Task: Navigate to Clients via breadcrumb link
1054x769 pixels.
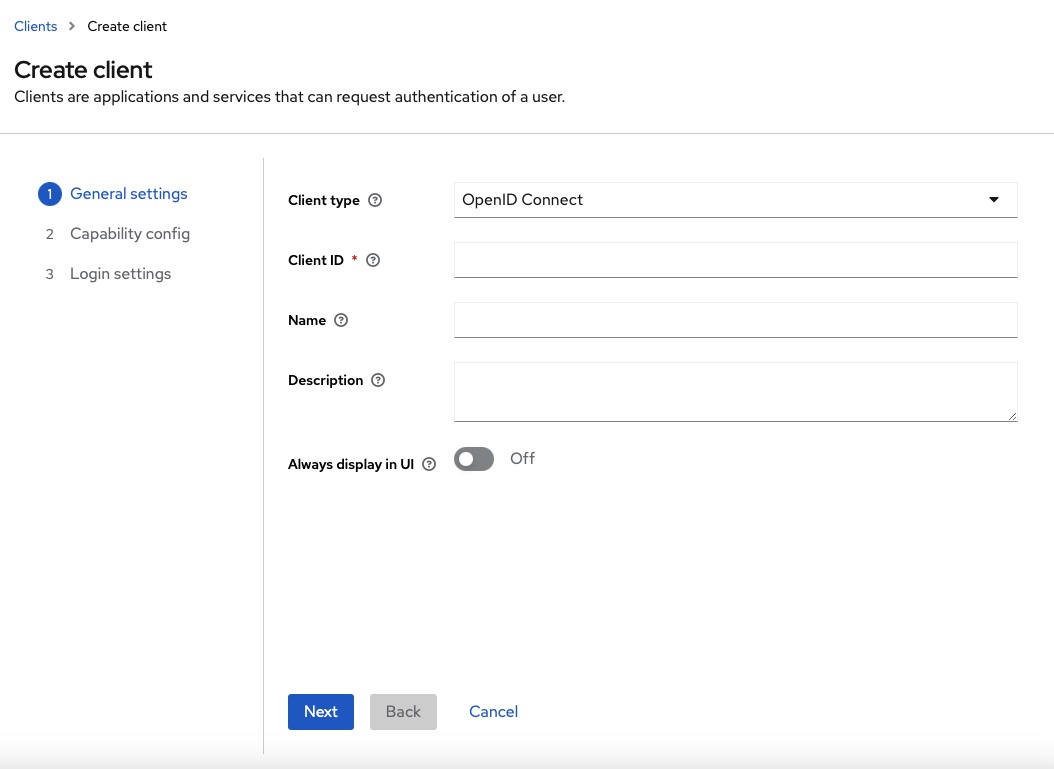Action: pyautogui.click(x=35, y=26)
